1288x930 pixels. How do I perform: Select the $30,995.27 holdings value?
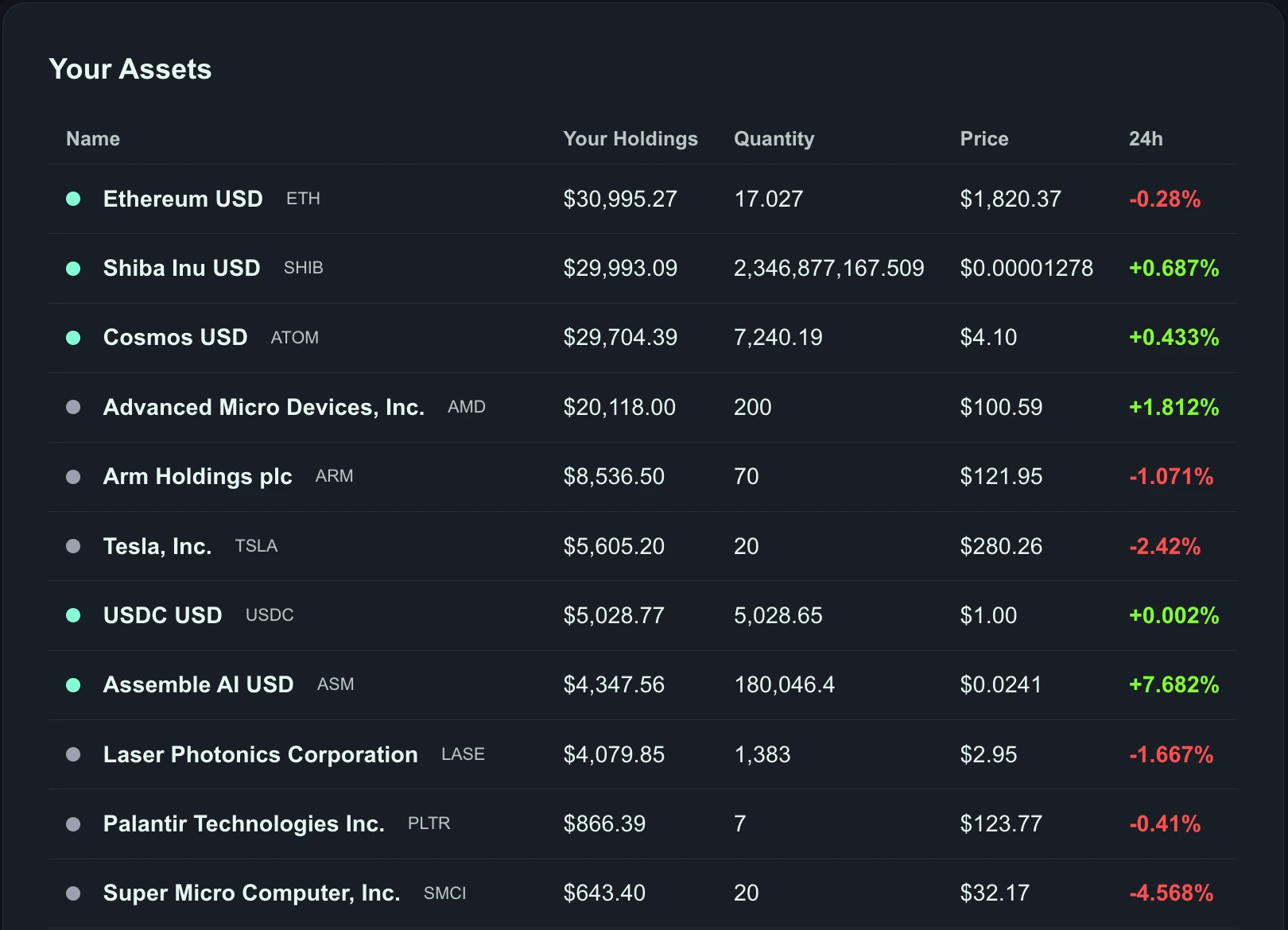click(620, 199)
